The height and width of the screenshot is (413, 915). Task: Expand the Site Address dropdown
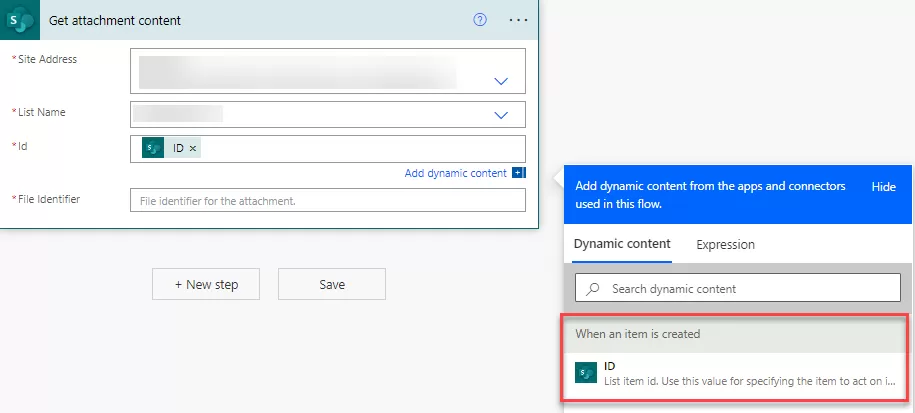click(x=502, y=81)
